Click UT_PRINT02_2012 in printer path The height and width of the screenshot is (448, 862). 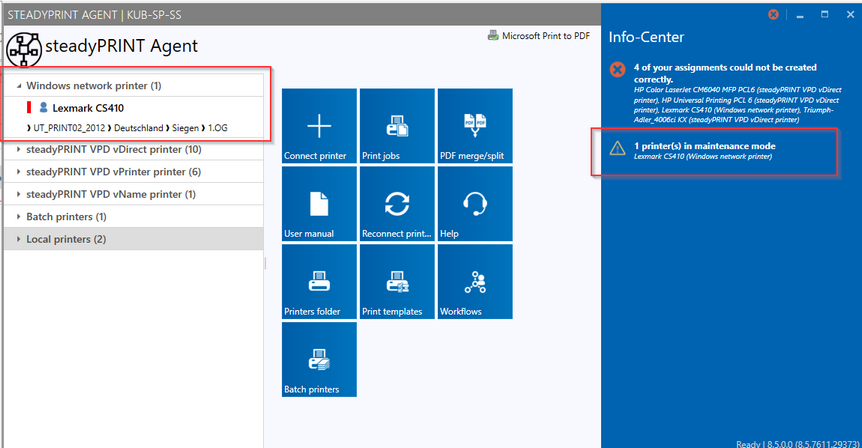(69, 128)
